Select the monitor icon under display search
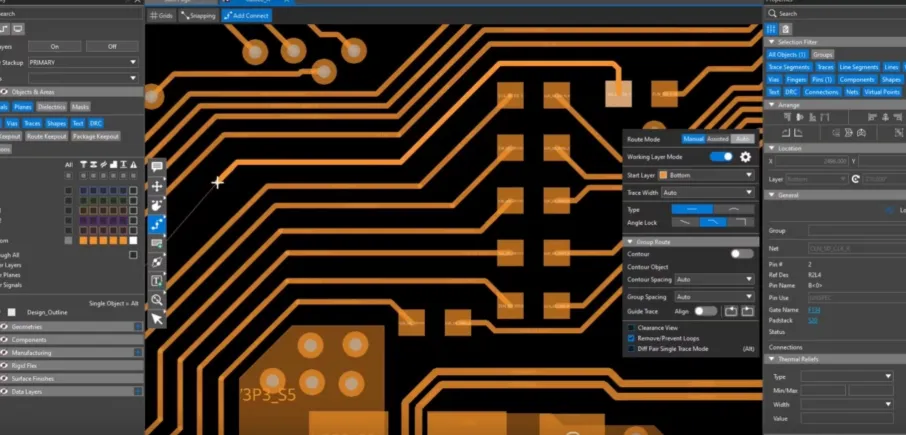 (x=18, y=29)
